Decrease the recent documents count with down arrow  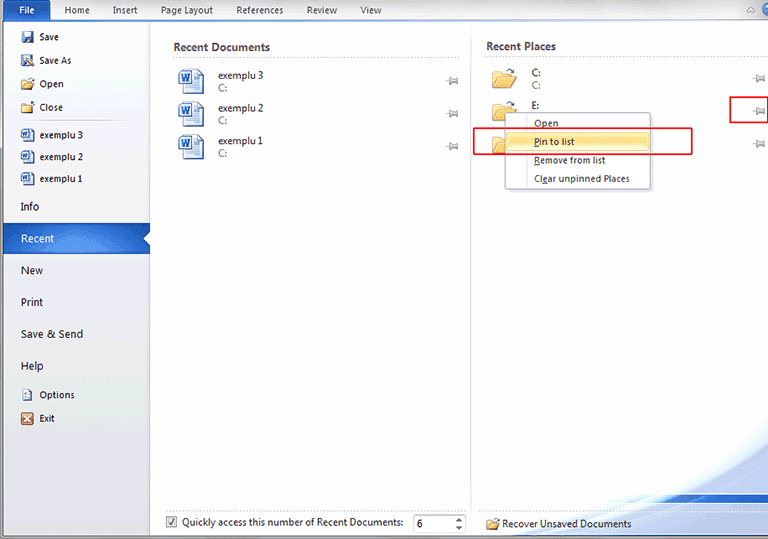459,528
